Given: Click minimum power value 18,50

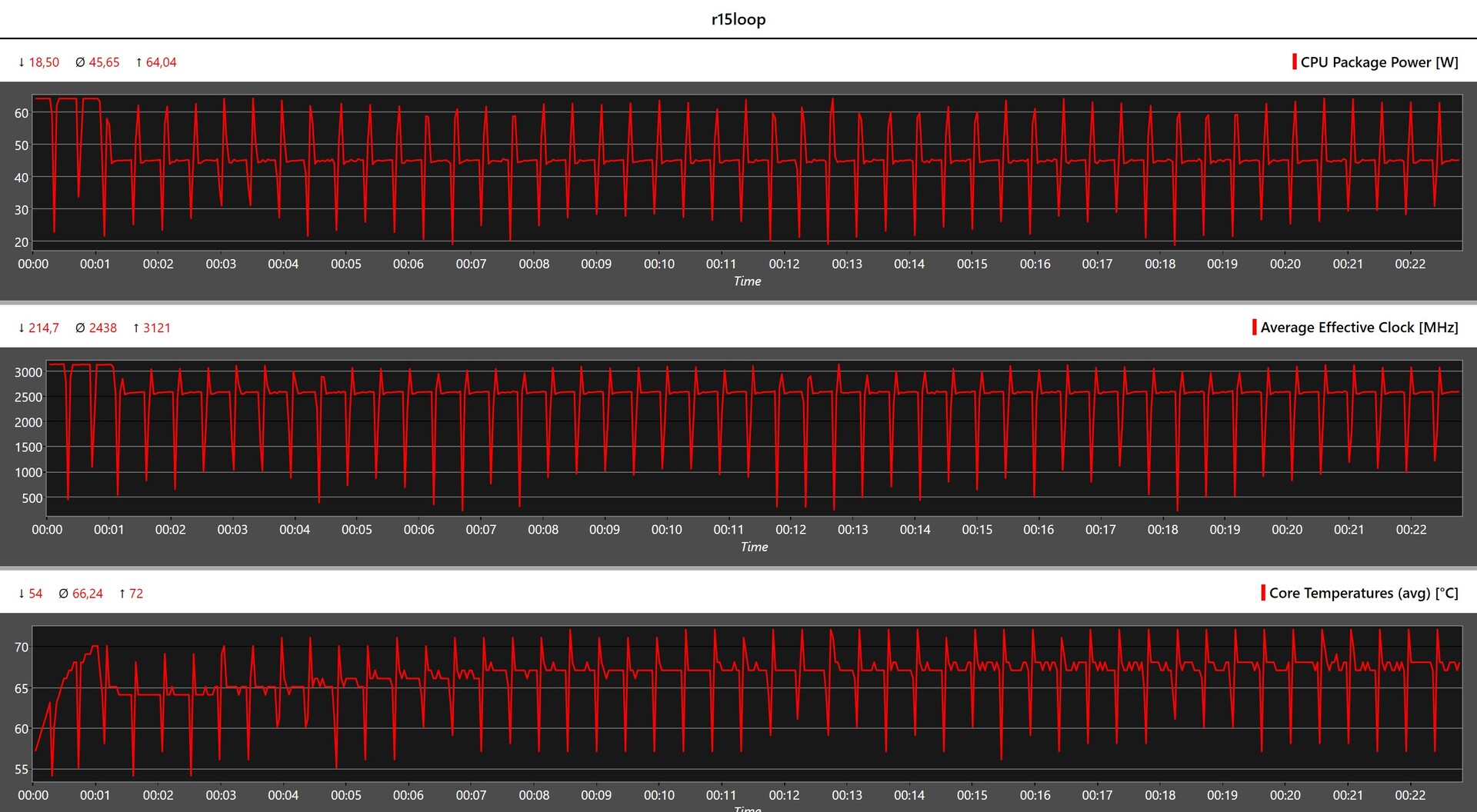Looking at the screenshot, I should 44,62.
